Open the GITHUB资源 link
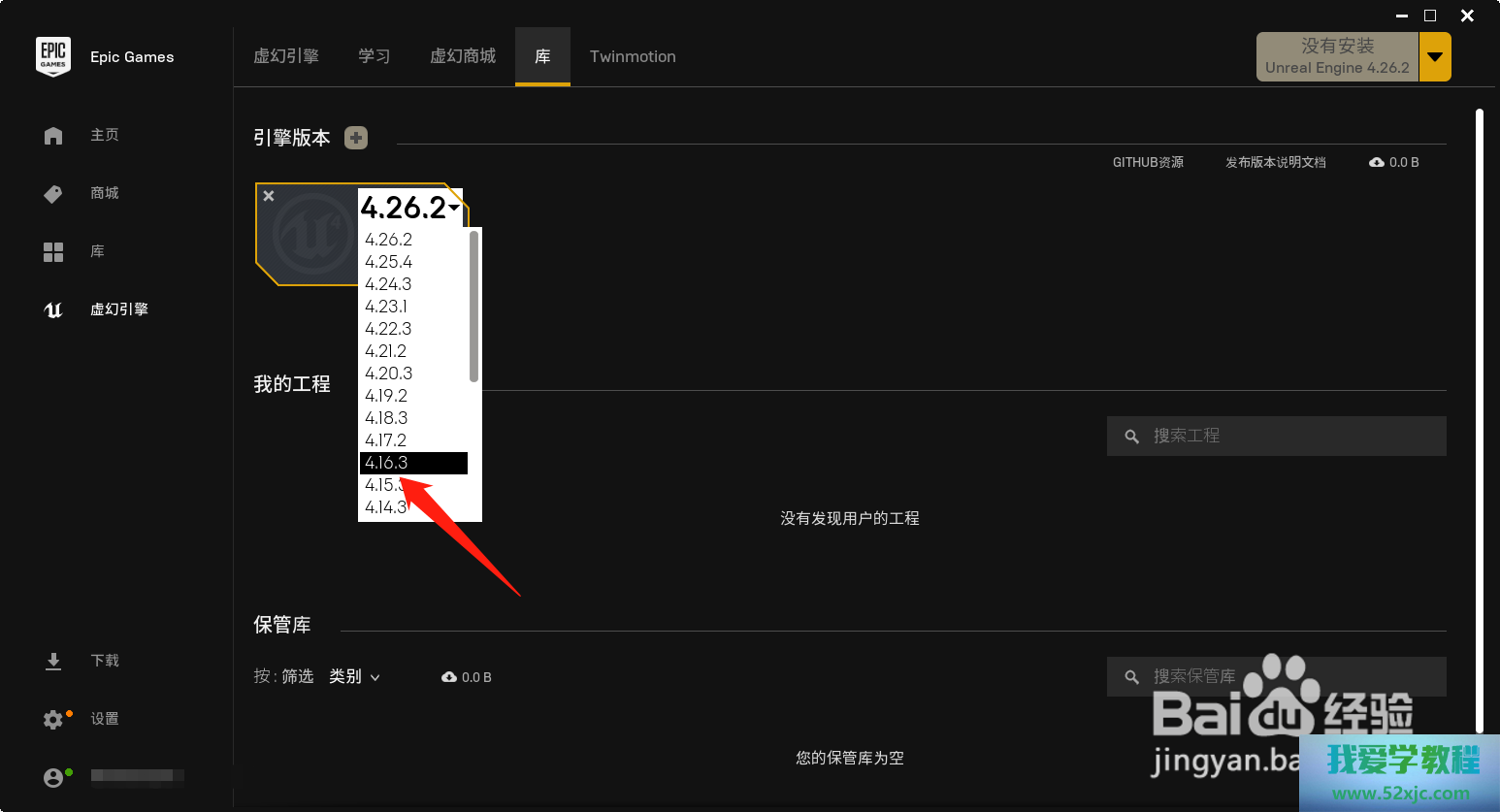 pyautogui.click(x=1148, y=163)
